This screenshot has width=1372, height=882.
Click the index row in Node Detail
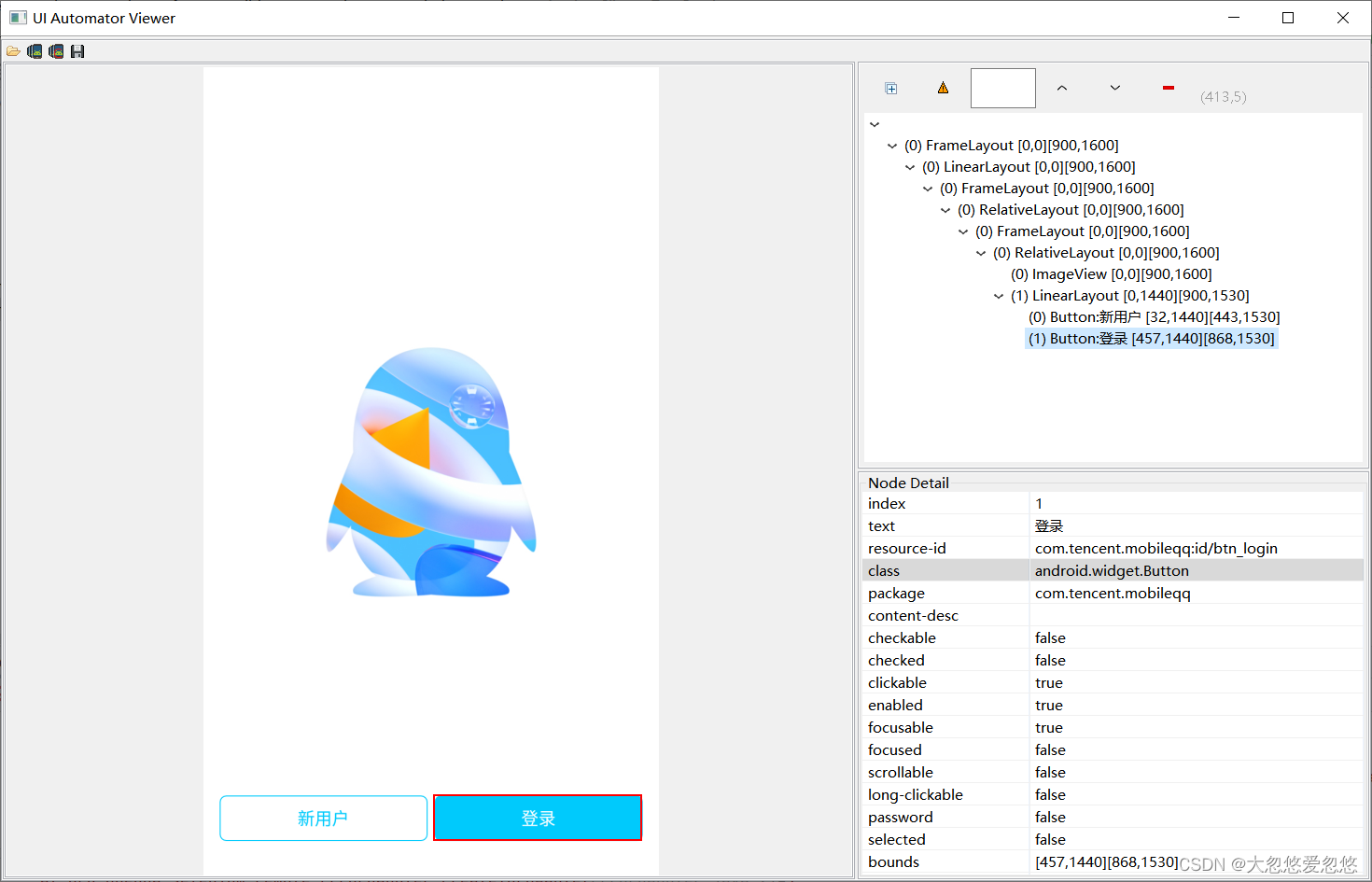click(1113, 504)
